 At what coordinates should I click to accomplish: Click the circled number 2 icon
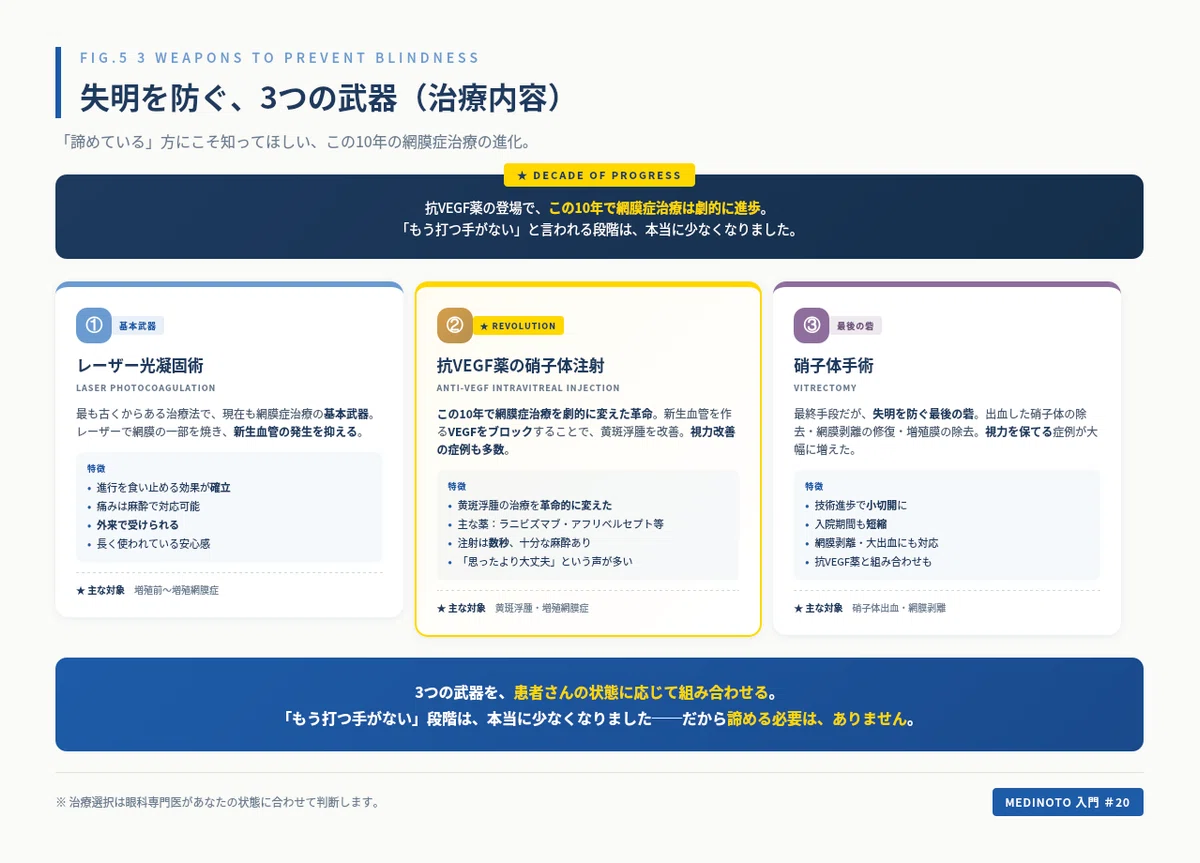[x=455, y=325]
